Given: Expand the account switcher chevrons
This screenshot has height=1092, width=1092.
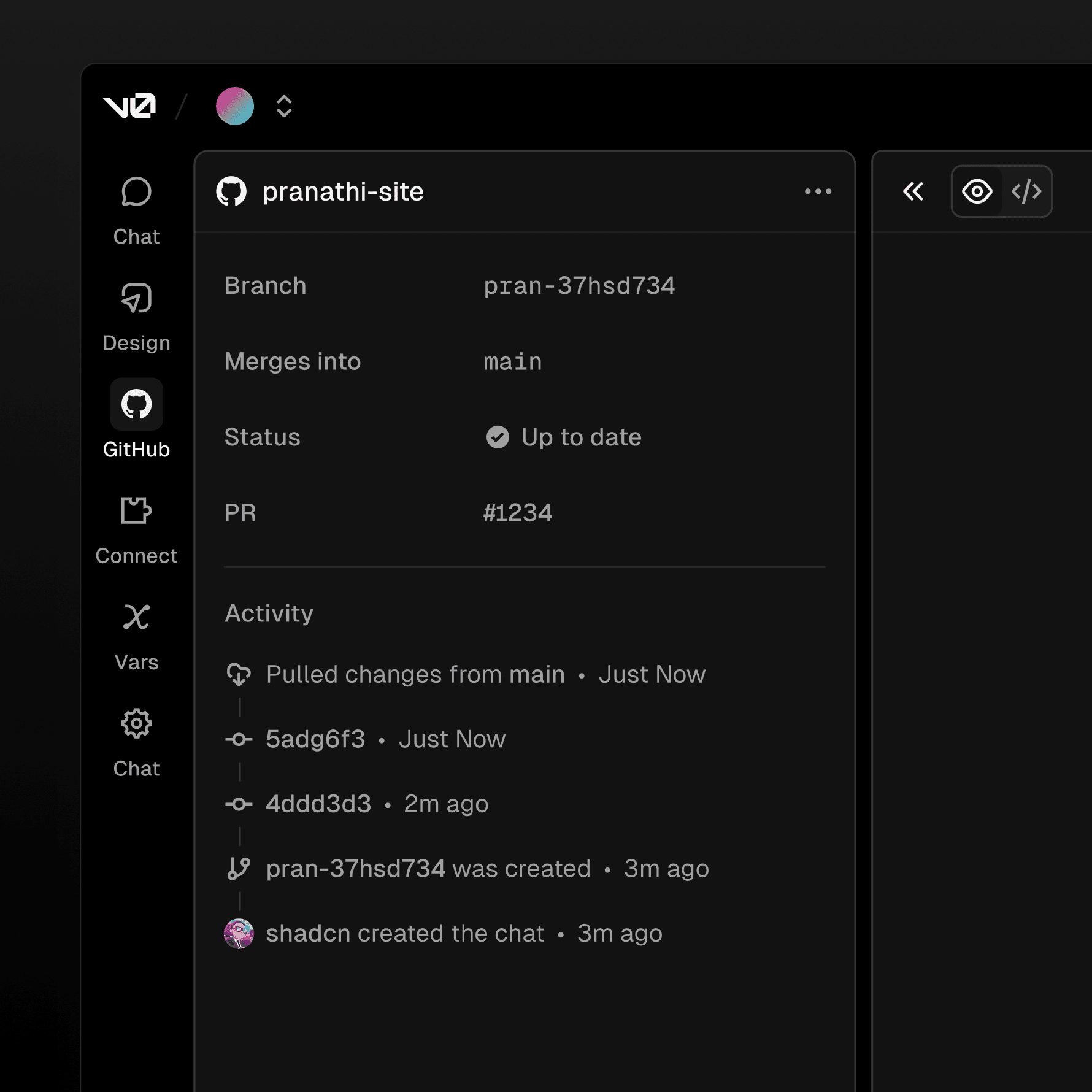Looking at the screenshot, I should tap(284, 106).
